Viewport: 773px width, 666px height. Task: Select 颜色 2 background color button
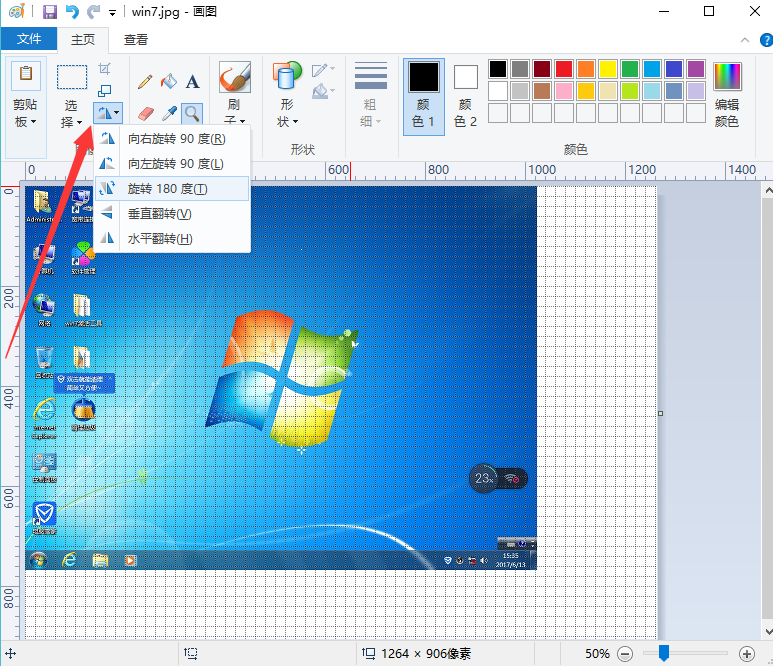(465, 97)
